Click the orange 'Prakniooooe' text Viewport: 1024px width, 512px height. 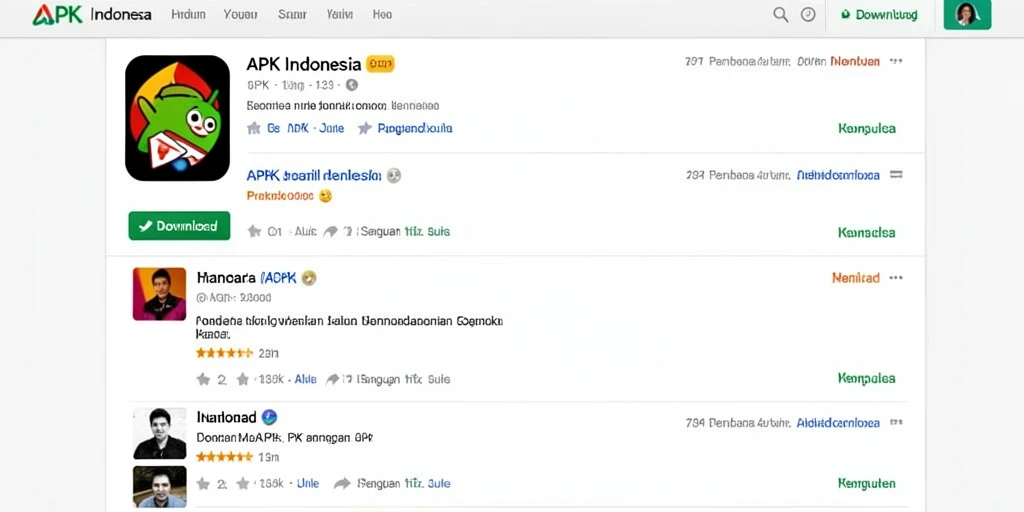[280, 195]
